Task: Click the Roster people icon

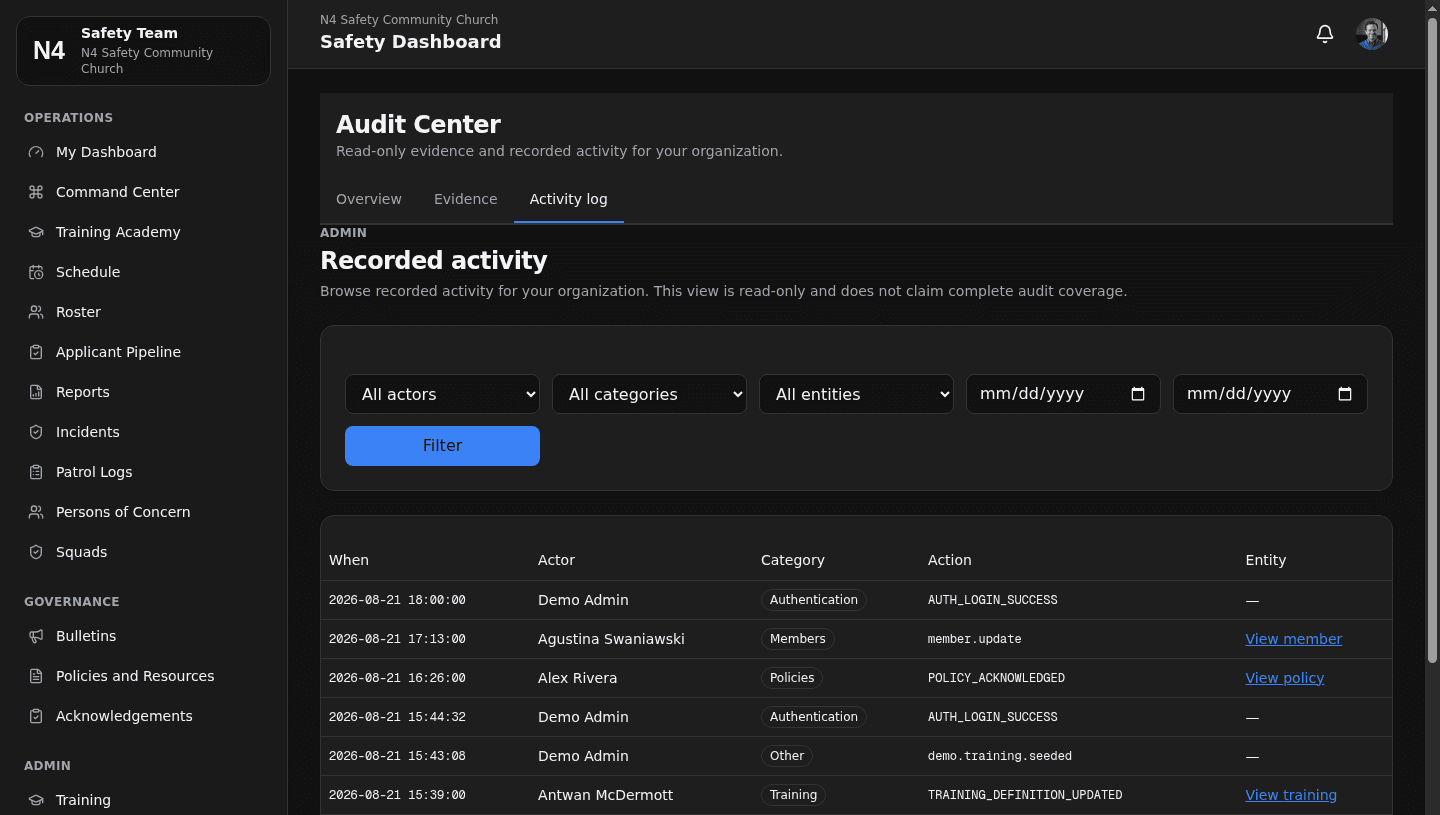Action: 36,312
